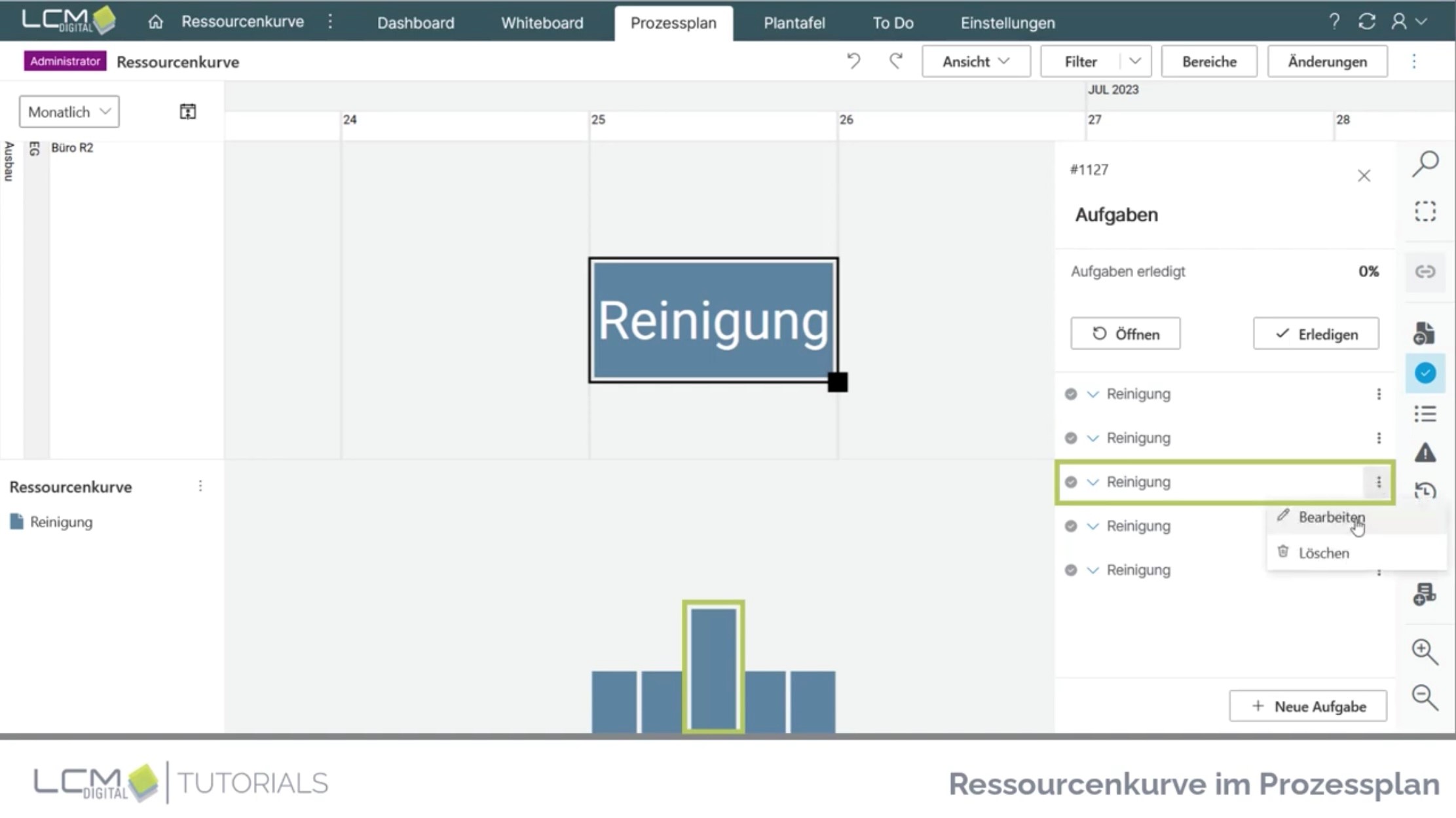Open the Ansicht dropdown
The height and width of the screenshot is (818, 1456).
[976, 62]
